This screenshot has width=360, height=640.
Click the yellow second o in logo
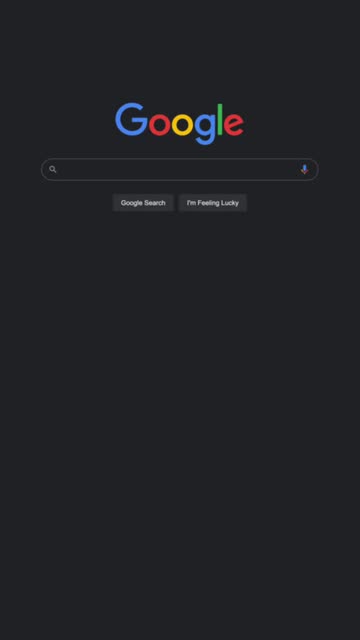pos(182,124)
